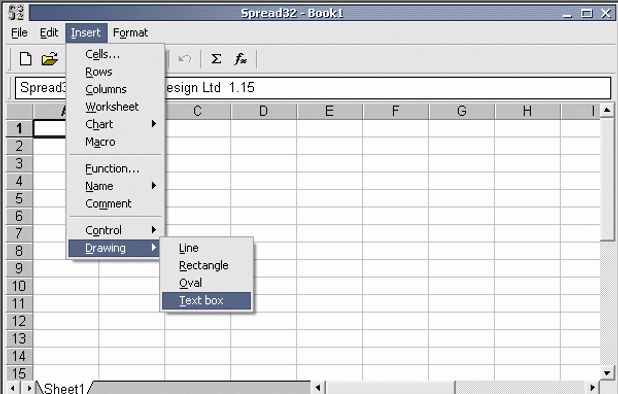Click the insert function fx icon
Screen dimensions: 618x394
(x=240, y=59)
